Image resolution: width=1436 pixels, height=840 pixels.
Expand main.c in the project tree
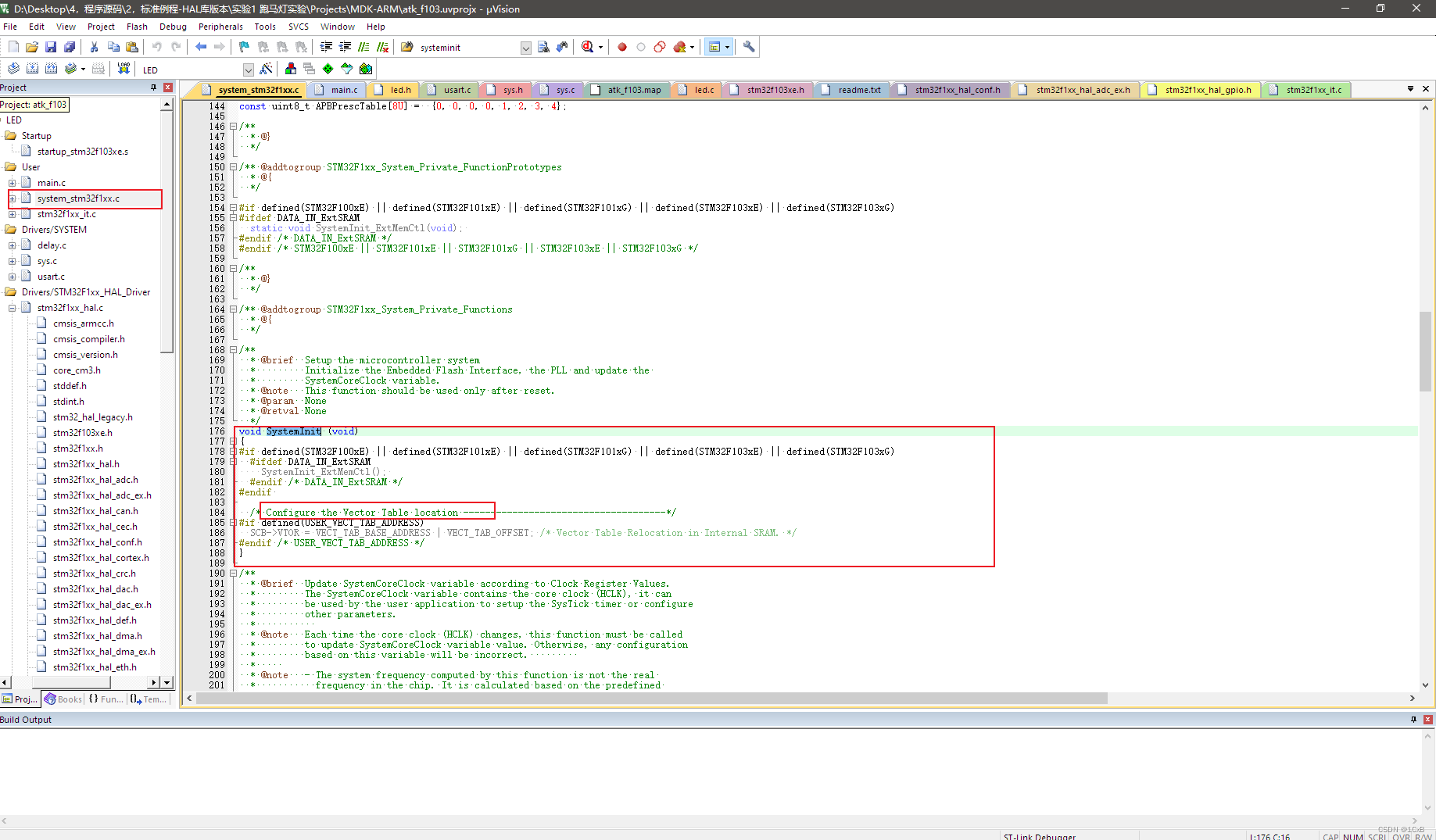coord(13,183)
